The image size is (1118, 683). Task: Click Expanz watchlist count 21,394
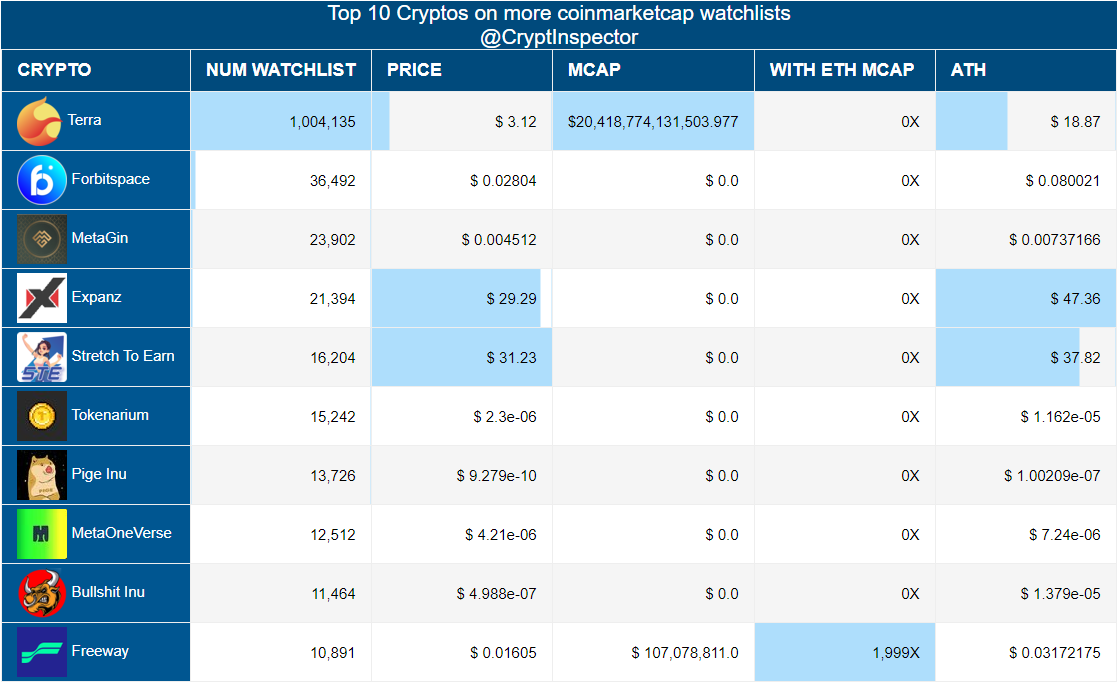(332, 299)
